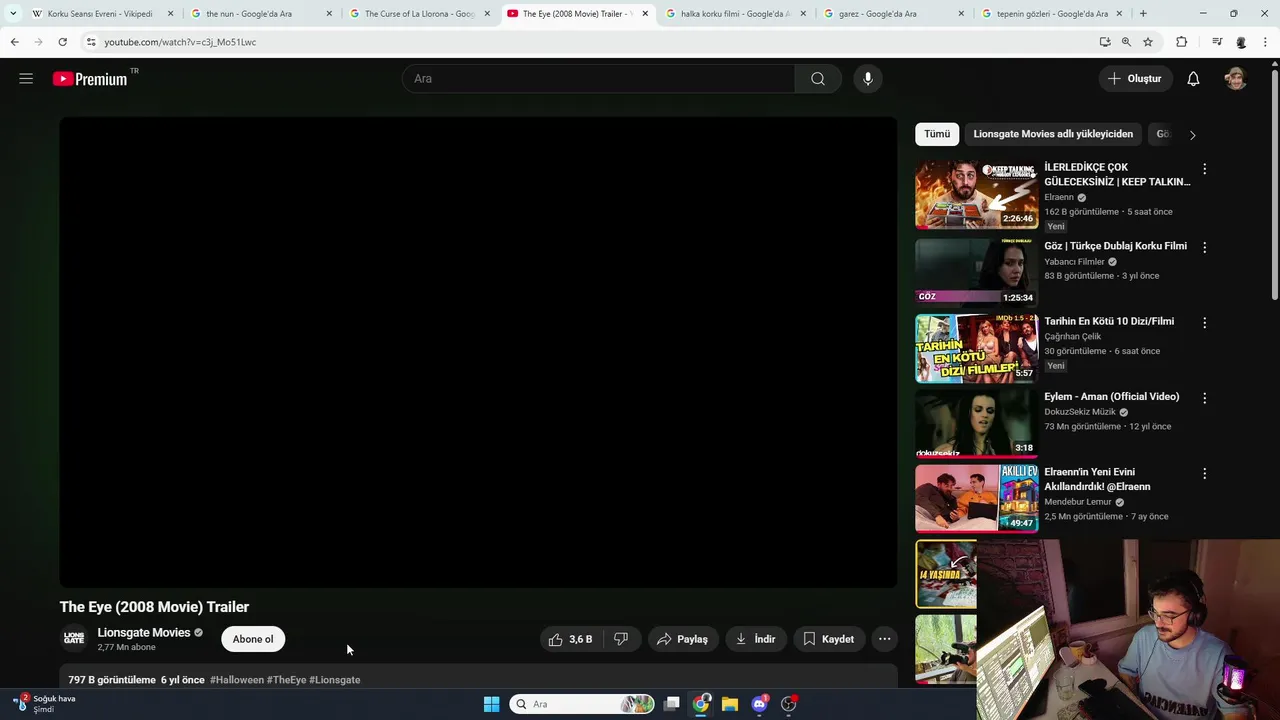Click Kaydet save button
This screenshot has width=1280, height=720.
pos(829,639)
